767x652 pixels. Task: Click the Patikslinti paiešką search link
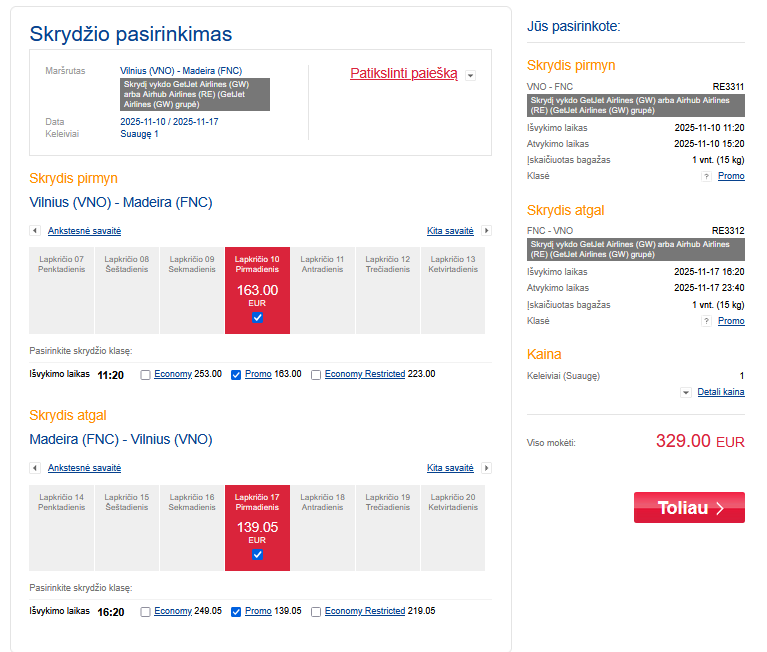404,73
